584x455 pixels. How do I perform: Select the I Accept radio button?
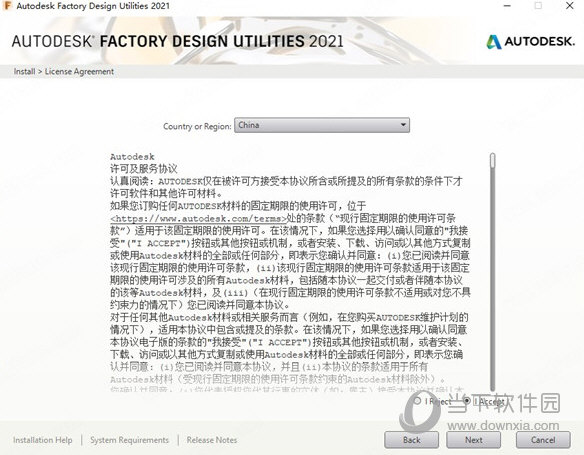pos(467,401)
